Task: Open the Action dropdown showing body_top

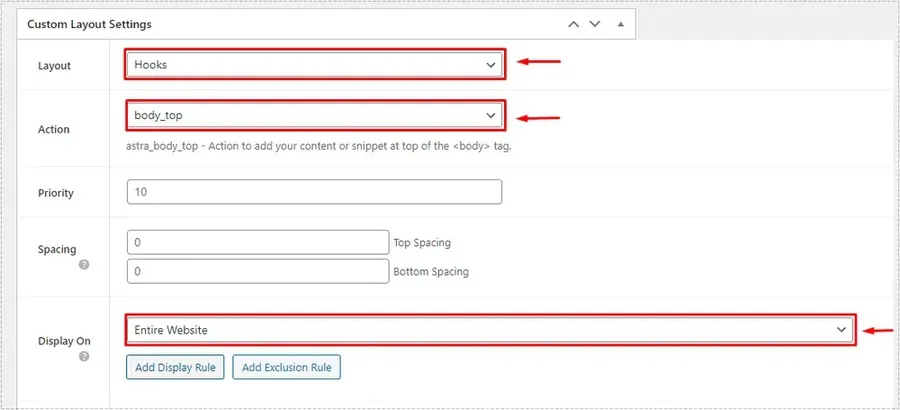Action: (315, 115)
